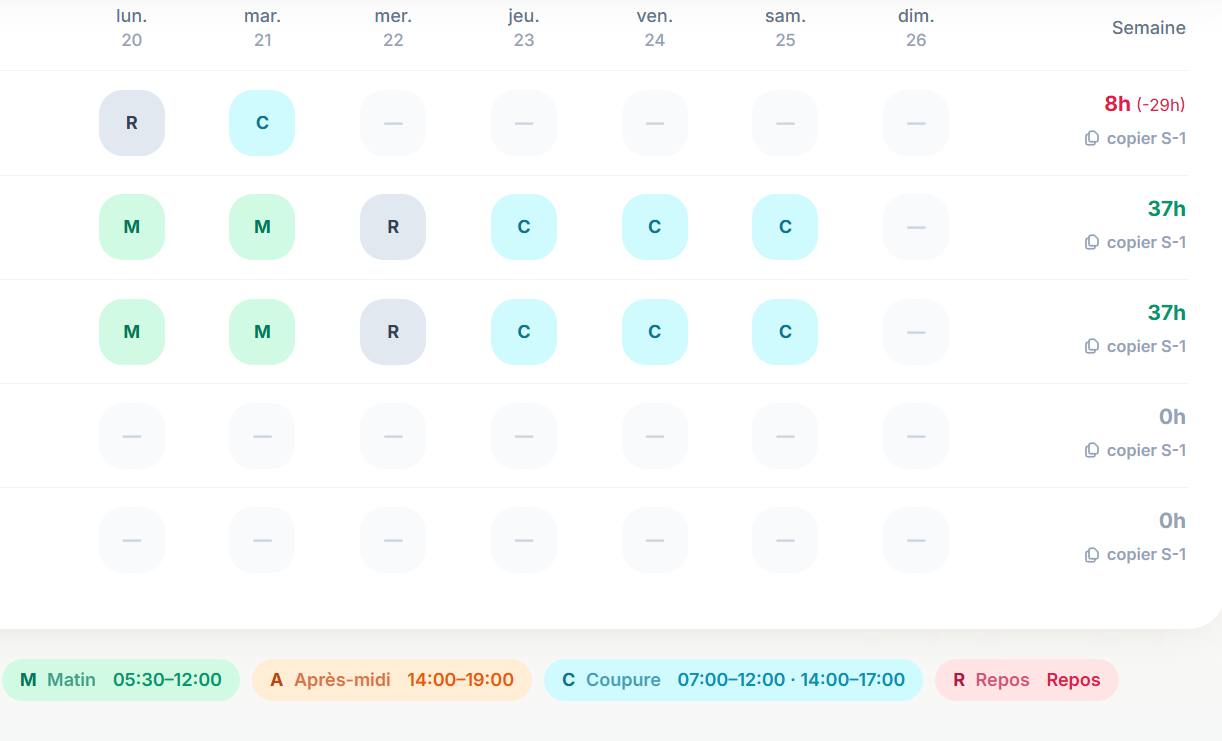
Task: Click the M shift on Tuesday 21, third row
Action: pos(262,331)
